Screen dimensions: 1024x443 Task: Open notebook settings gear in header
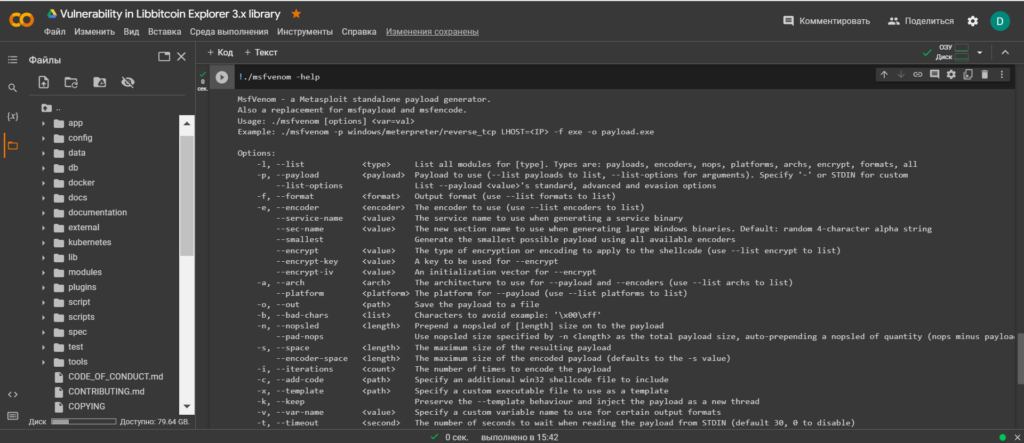[972, 21]
